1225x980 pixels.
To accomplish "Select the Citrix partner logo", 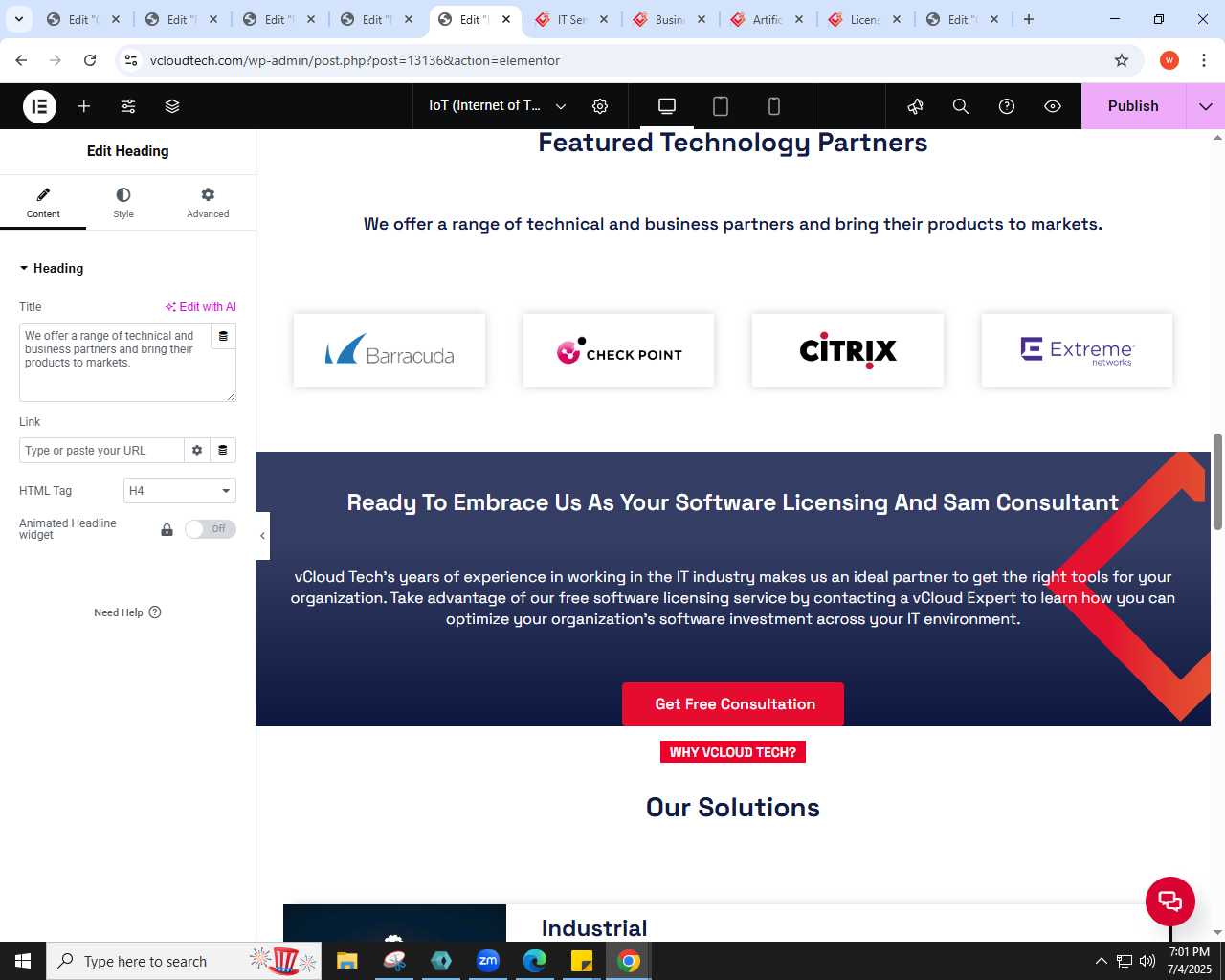I will pos(848,350).
